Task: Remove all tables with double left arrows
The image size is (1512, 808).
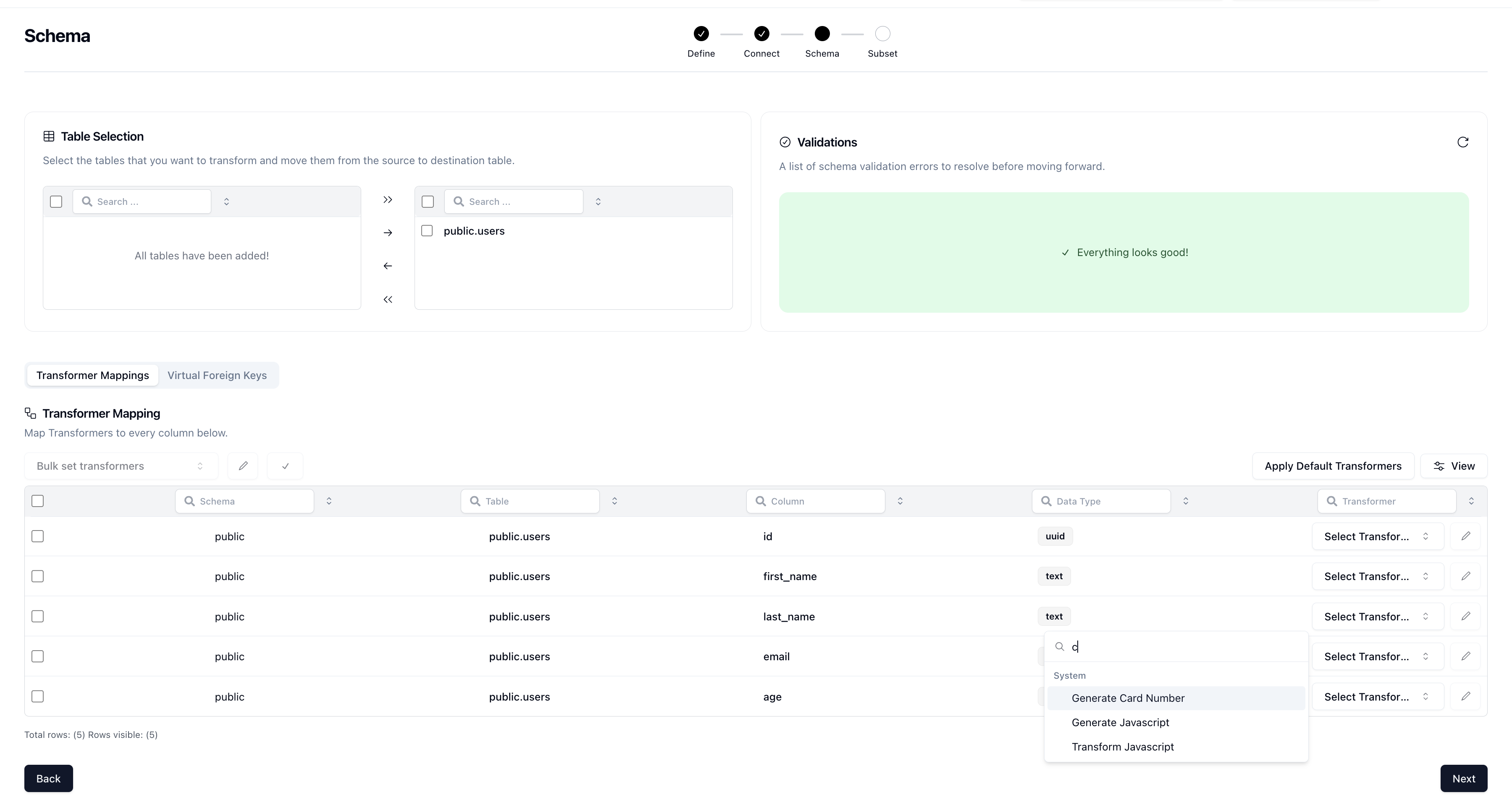Action: [x=387, y=299]
